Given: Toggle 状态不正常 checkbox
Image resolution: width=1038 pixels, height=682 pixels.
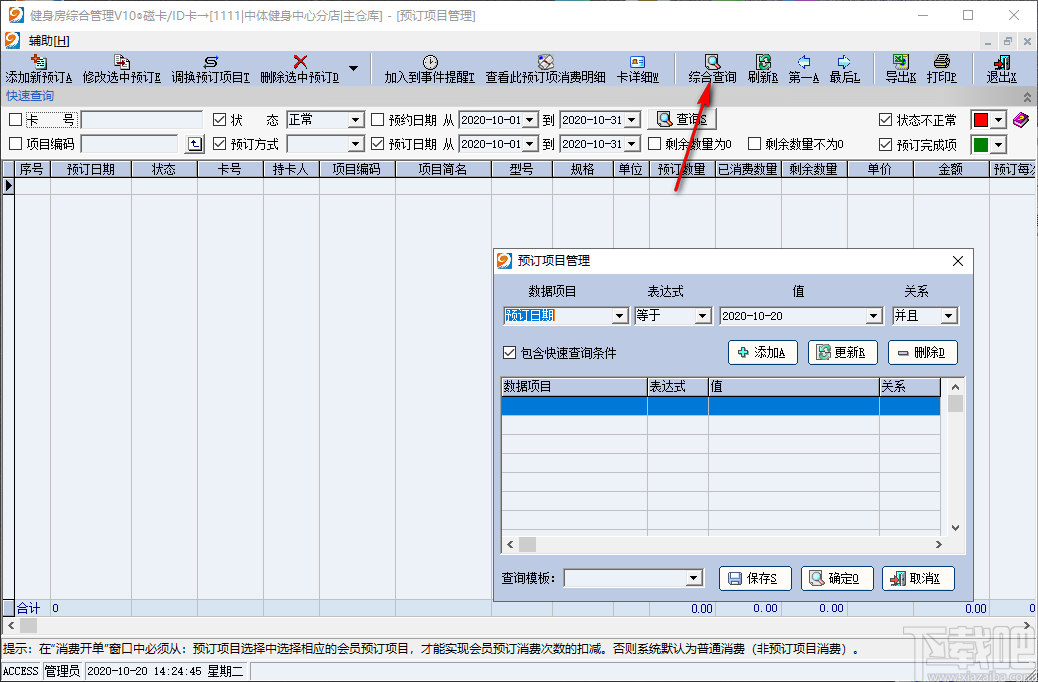Looking at the screenshot, I should click(885, 120).
